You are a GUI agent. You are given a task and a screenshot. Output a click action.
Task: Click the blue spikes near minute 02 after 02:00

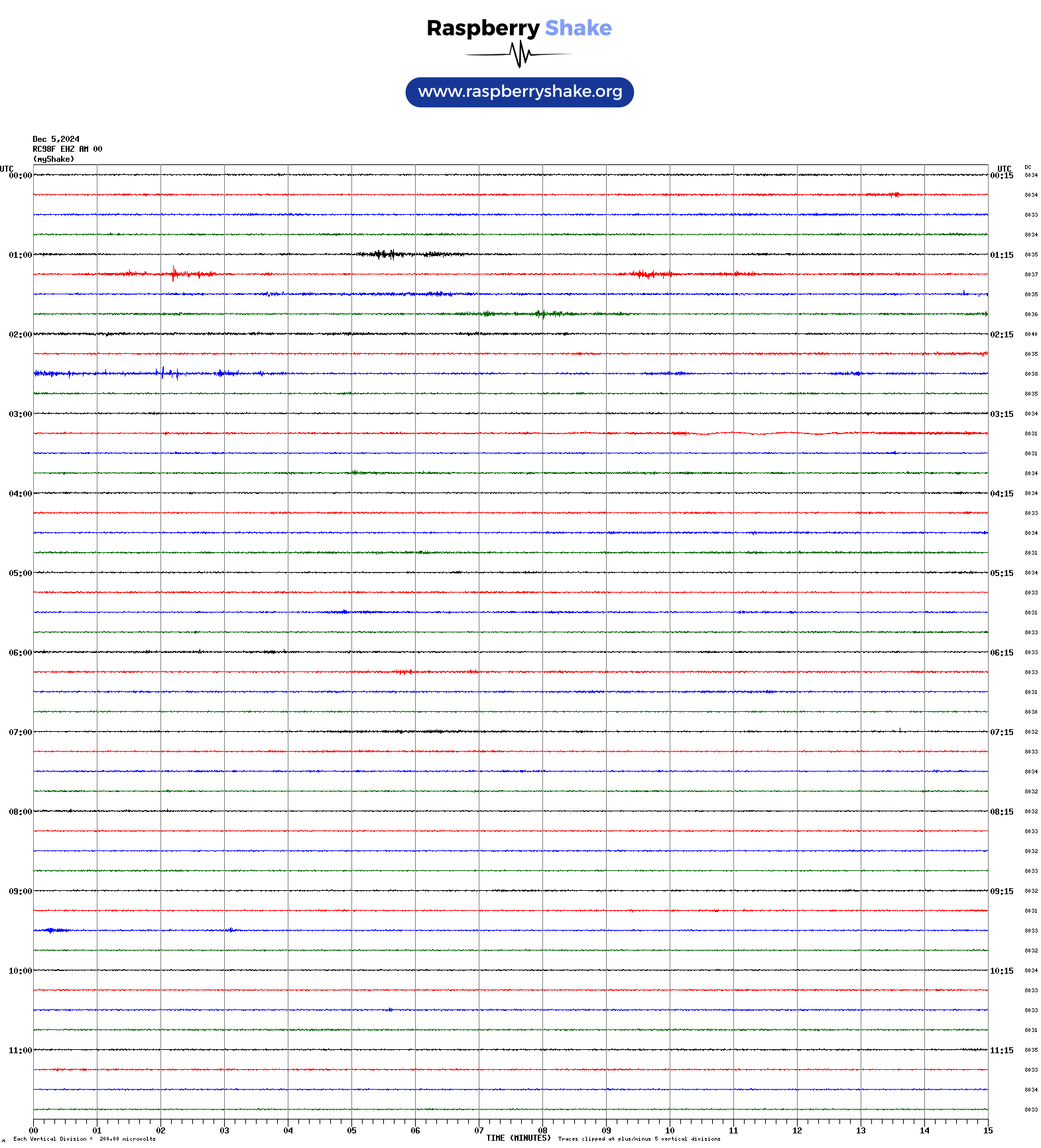(168, 373)
